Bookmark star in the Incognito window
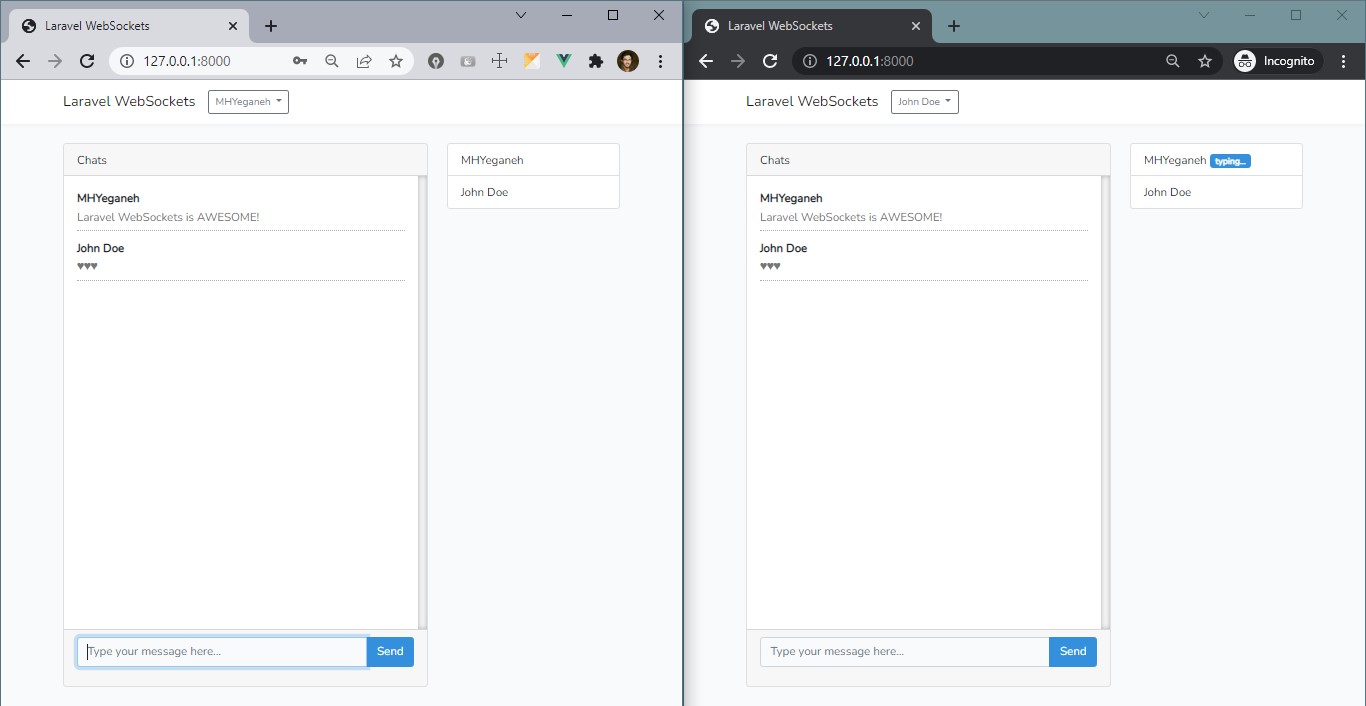The image size is (1366, 706). point(1205,61)
